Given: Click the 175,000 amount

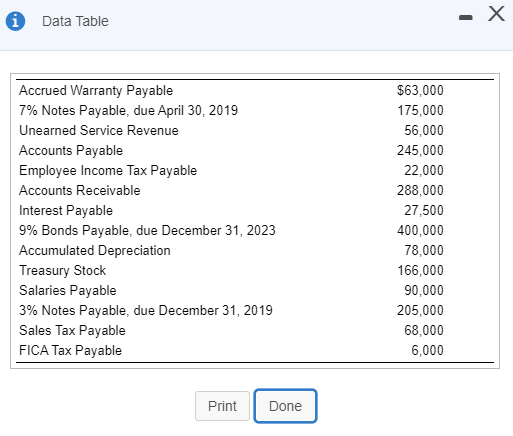Looking at the screenshot, I should coord(420,110).
